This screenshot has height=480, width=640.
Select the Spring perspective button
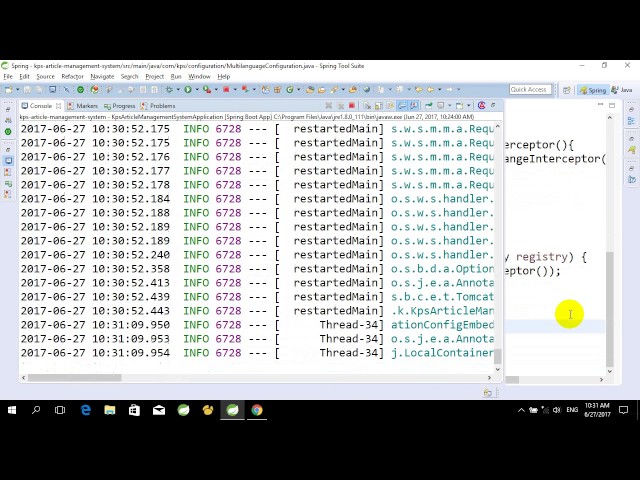tap(594, 90)
